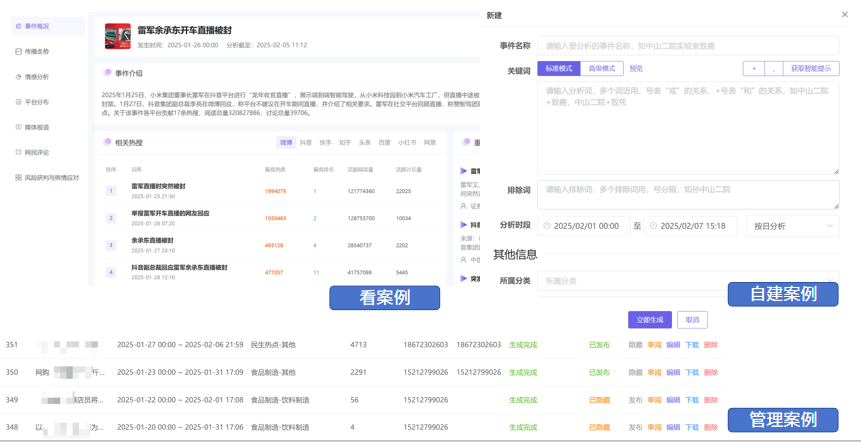Insert comma operator with , button
This screenshot has width=861, height=442.
[x=774, y=69]
